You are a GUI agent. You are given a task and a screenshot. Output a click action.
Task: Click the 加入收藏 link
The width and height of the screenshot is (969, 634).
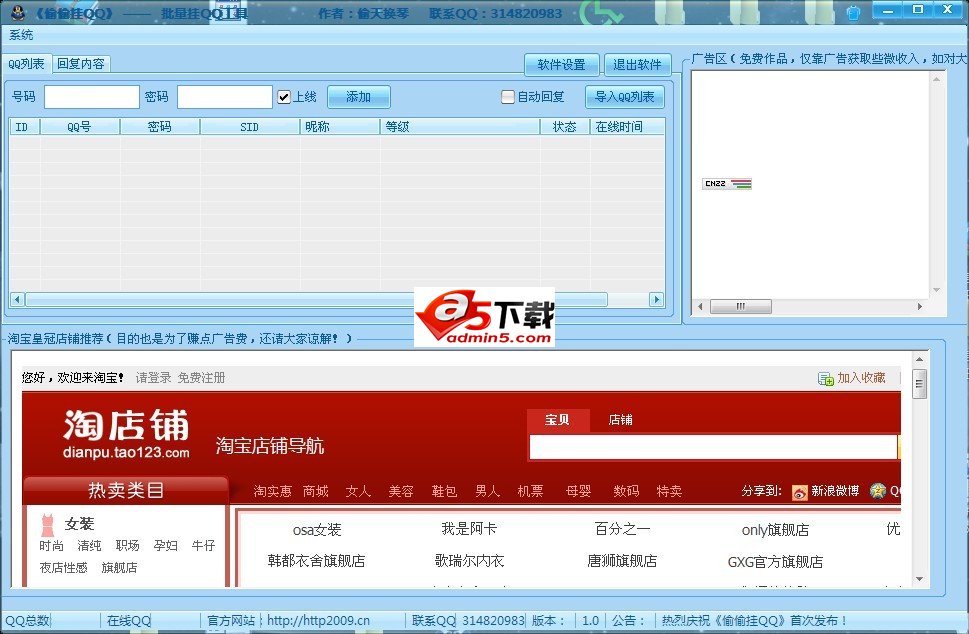[861, 378]
